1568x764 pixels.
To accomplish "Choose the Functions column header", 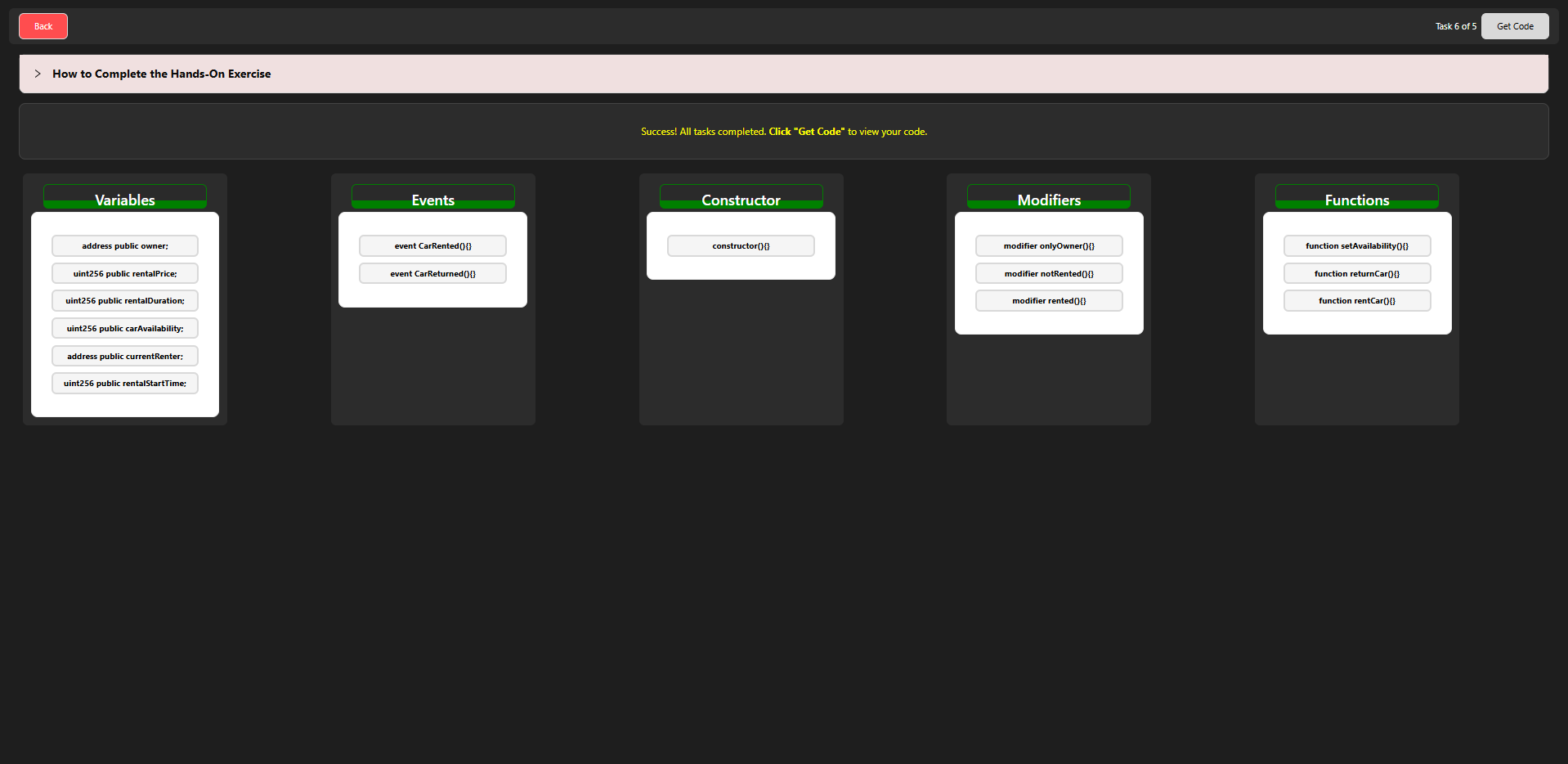I will (x=1356, y=198).
